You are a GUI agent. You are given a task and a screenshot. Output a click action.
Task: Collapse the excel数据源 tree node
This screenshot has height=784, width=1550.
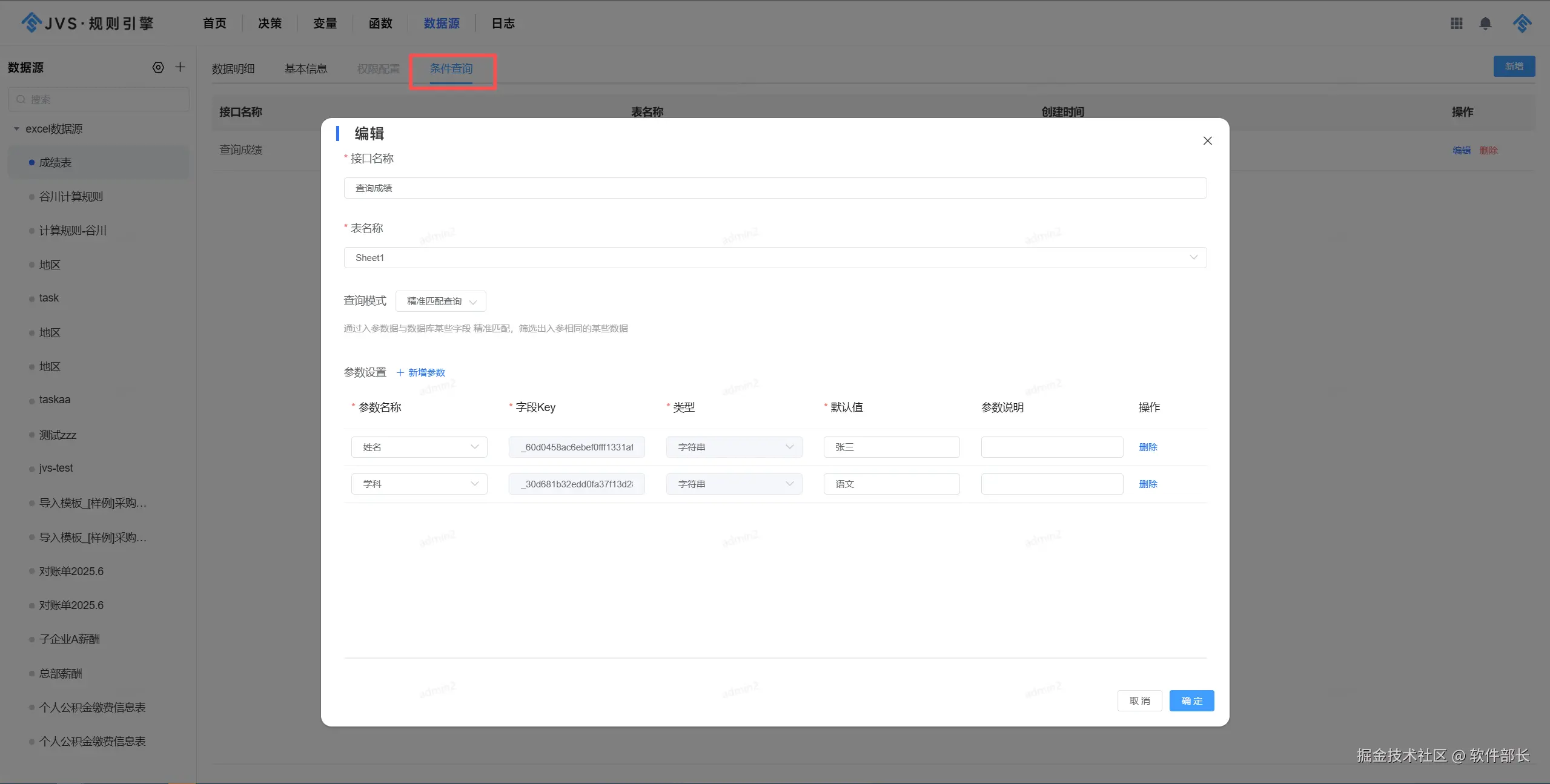[x=17, y=129]
